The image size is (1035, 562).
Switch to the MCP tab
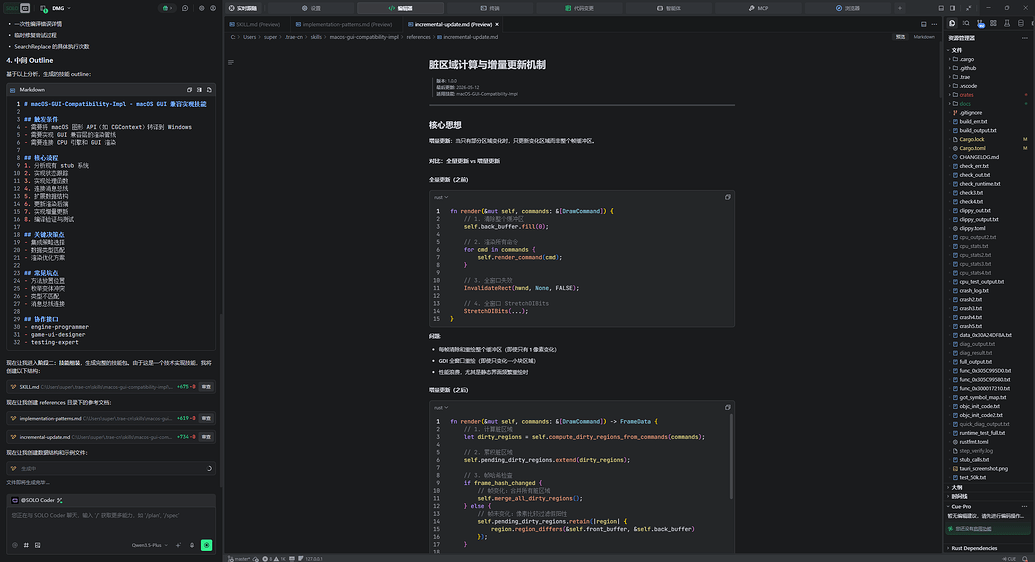[x=758, y=9]
